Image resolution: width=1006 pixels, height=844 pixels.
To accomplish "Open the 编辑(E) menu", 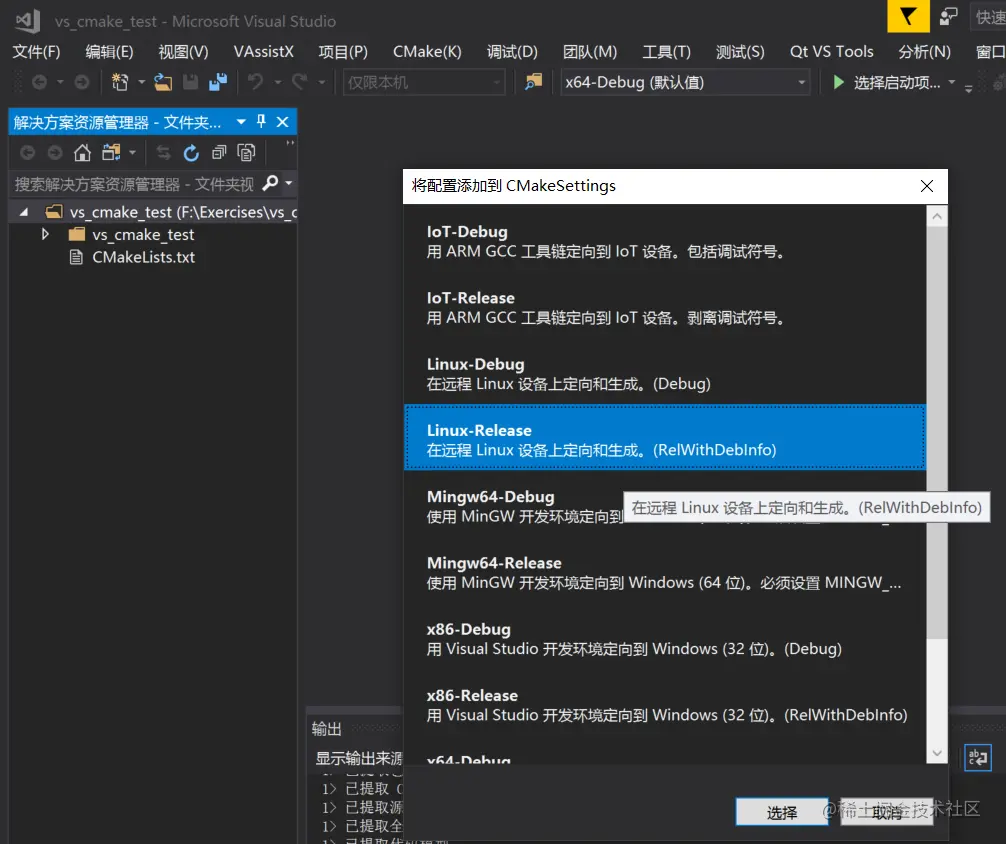I will [x=110, y=51].
